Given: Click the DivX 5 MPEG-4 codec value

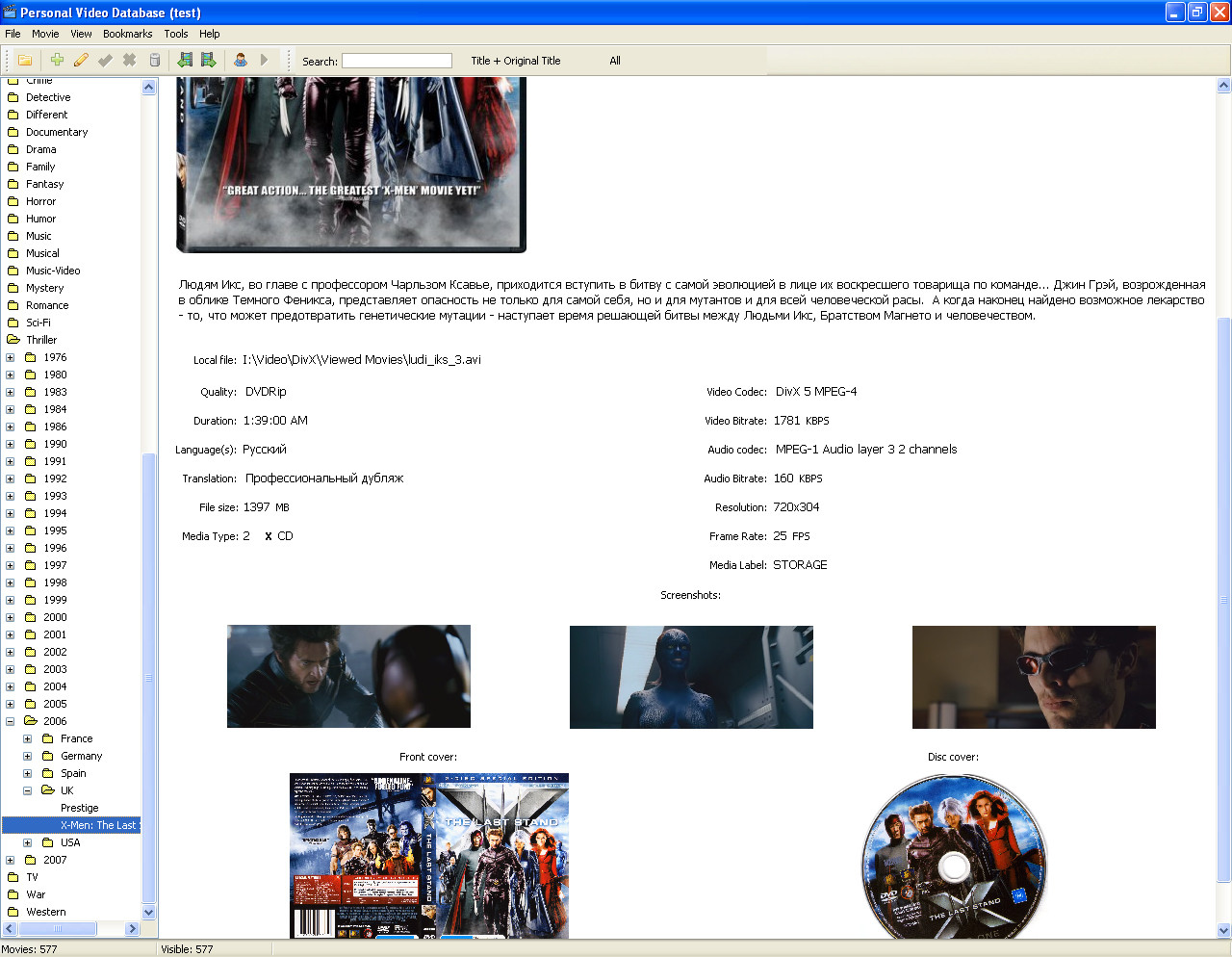Looking at the screenshot, I should 816,392.
